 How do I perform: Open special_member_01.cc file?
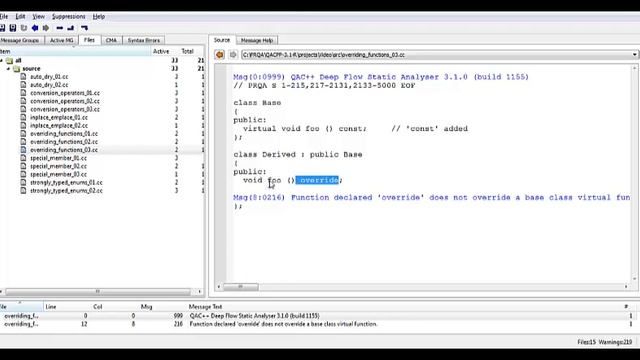point(58,158)
